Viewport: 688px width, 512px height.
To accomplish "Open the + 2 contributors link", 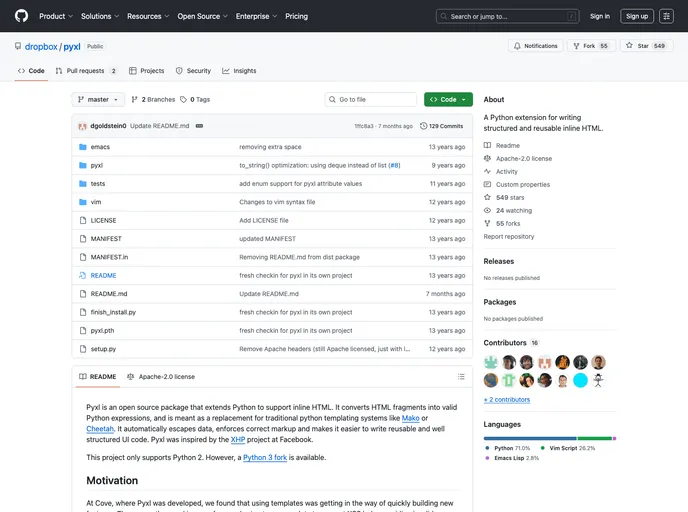I will [507, 400].
